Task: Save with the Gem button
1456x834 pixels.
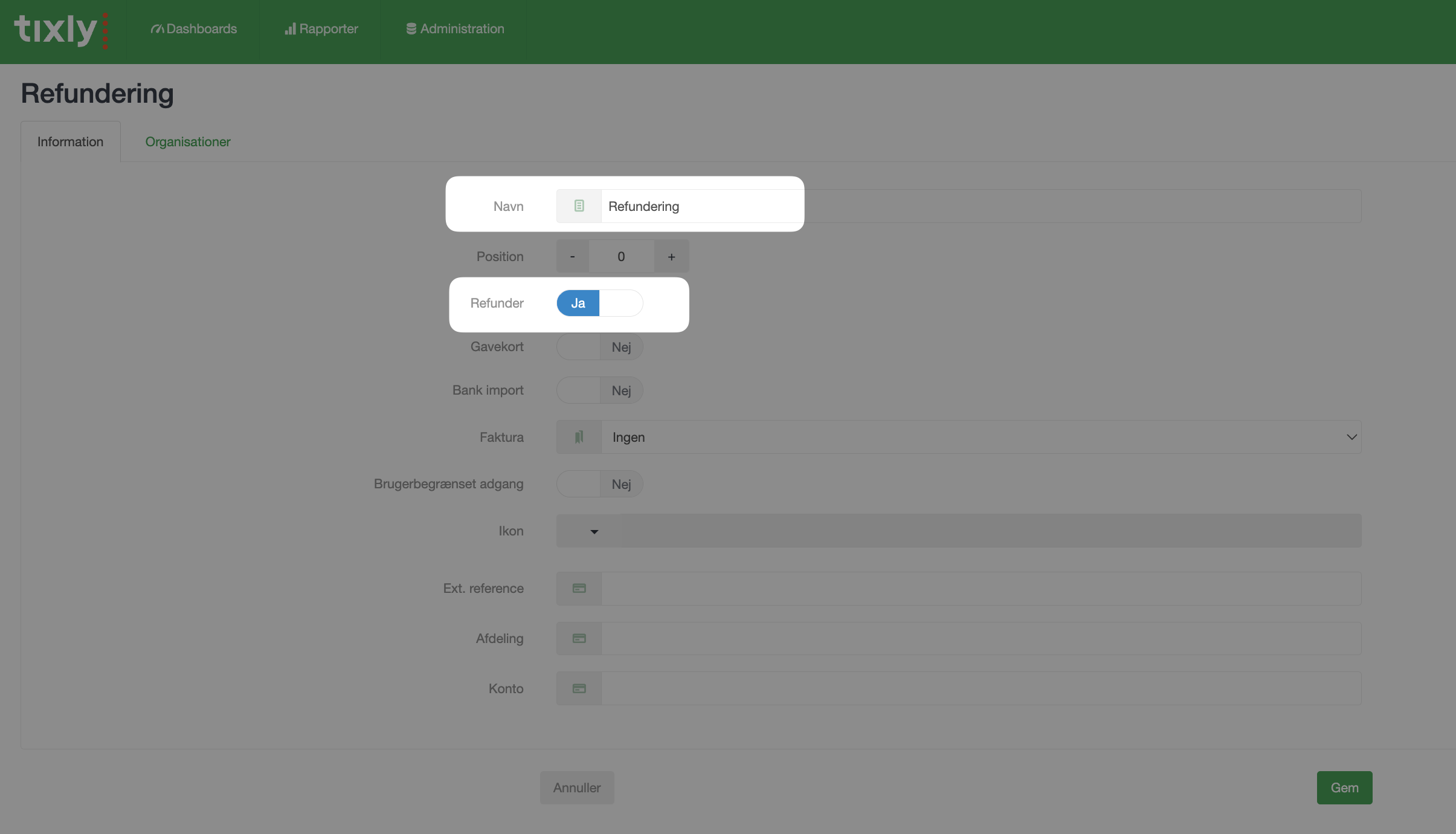Action: [x=1344, y=787]
